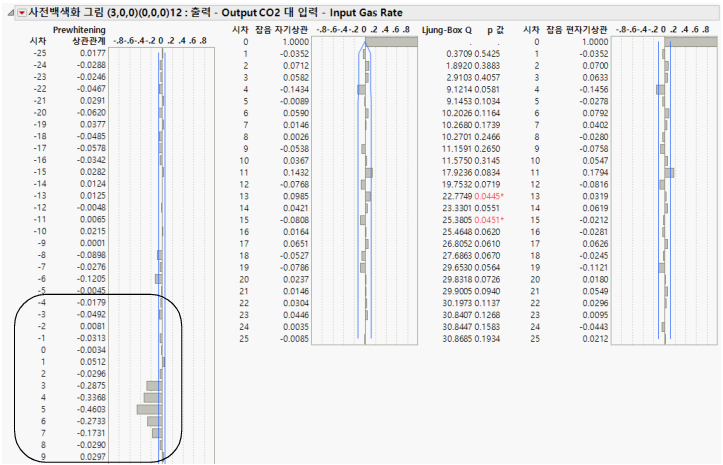723x465 pixels.
Task: Select noise autocorrelation value -0.1434 at lag 4
Action: tap(294, 89)
